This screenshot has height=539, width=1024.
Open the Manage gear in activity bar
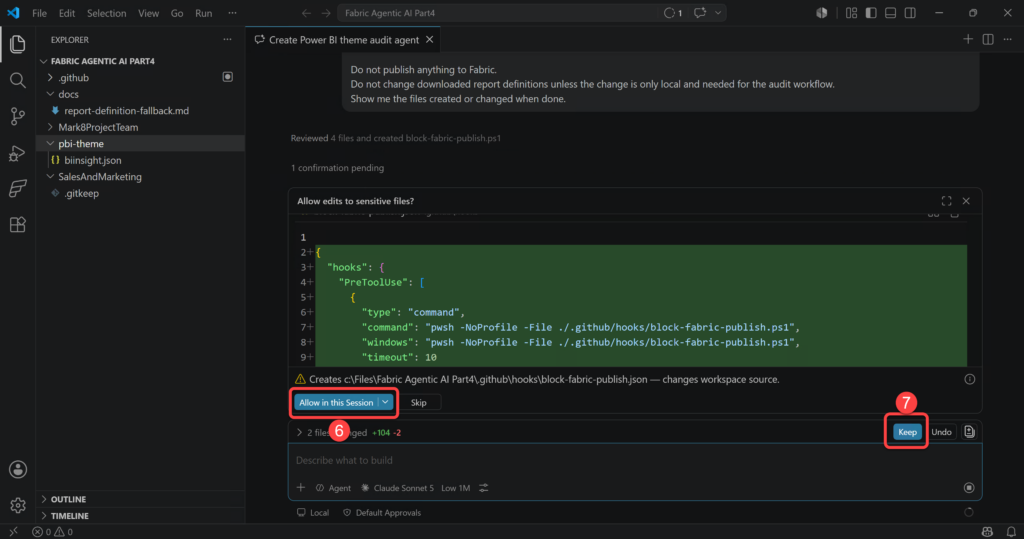pyautogui.click(x=18, y=505)
